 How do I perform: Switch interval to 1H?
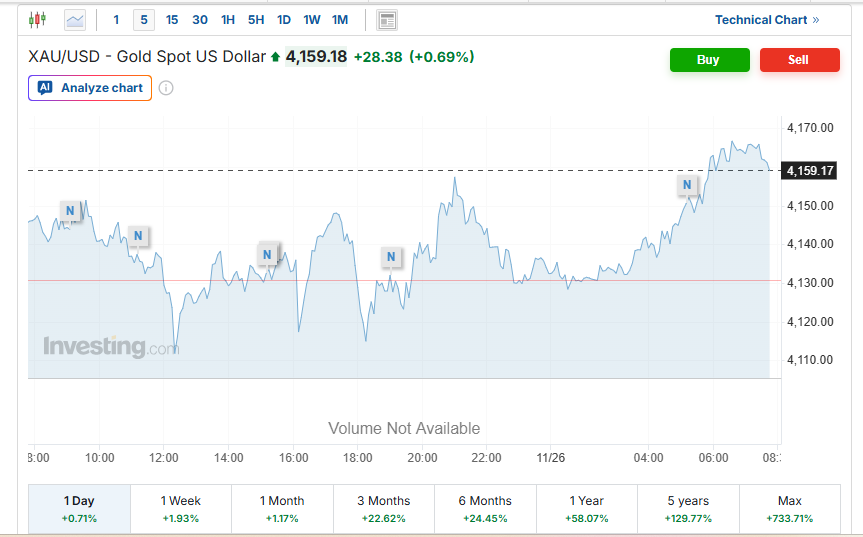[x=228, y=20]
